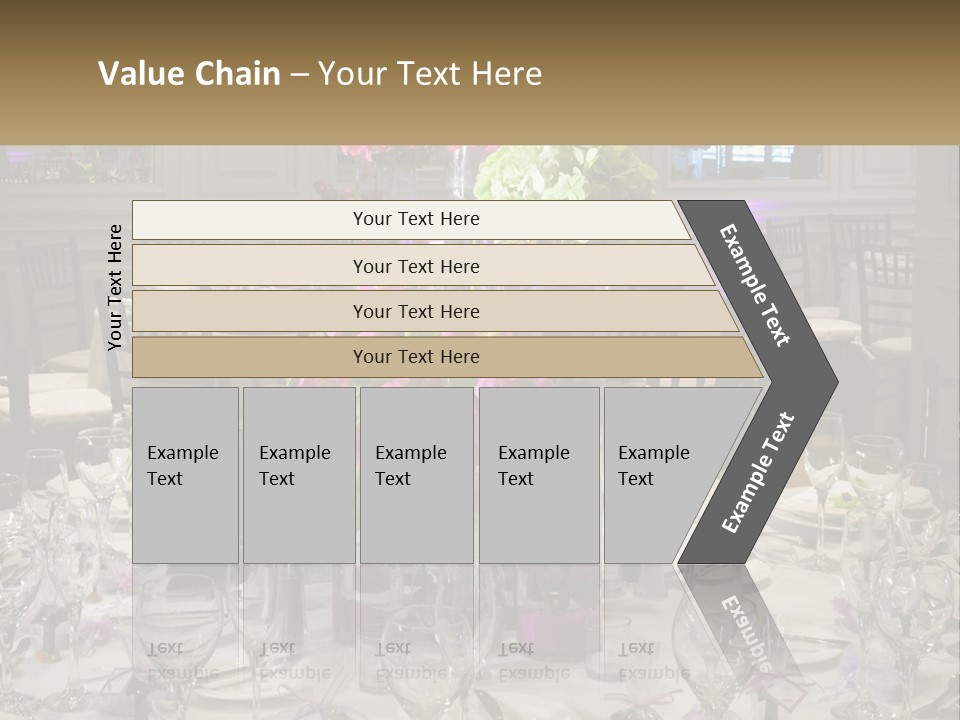
Task: Select the second gray "Example Text" box
Action: tap(298, 475)
